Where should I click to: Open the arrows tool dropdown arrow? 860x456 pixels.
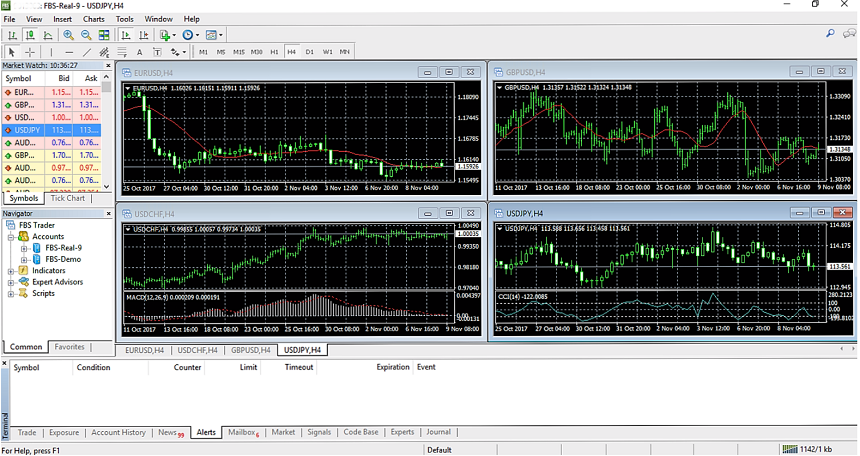coord(184,53)
